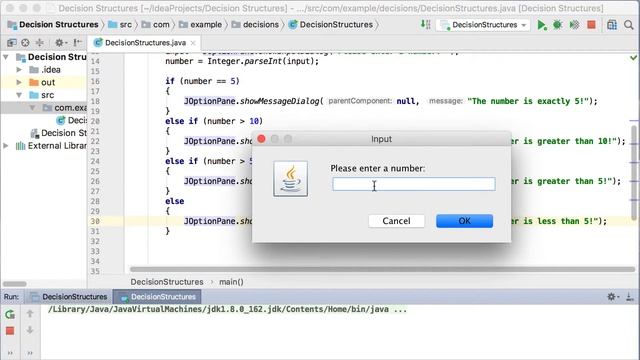Click the editor horizontal scrollbar
This screenshot has height=360, width=640.
click(382, 269)
